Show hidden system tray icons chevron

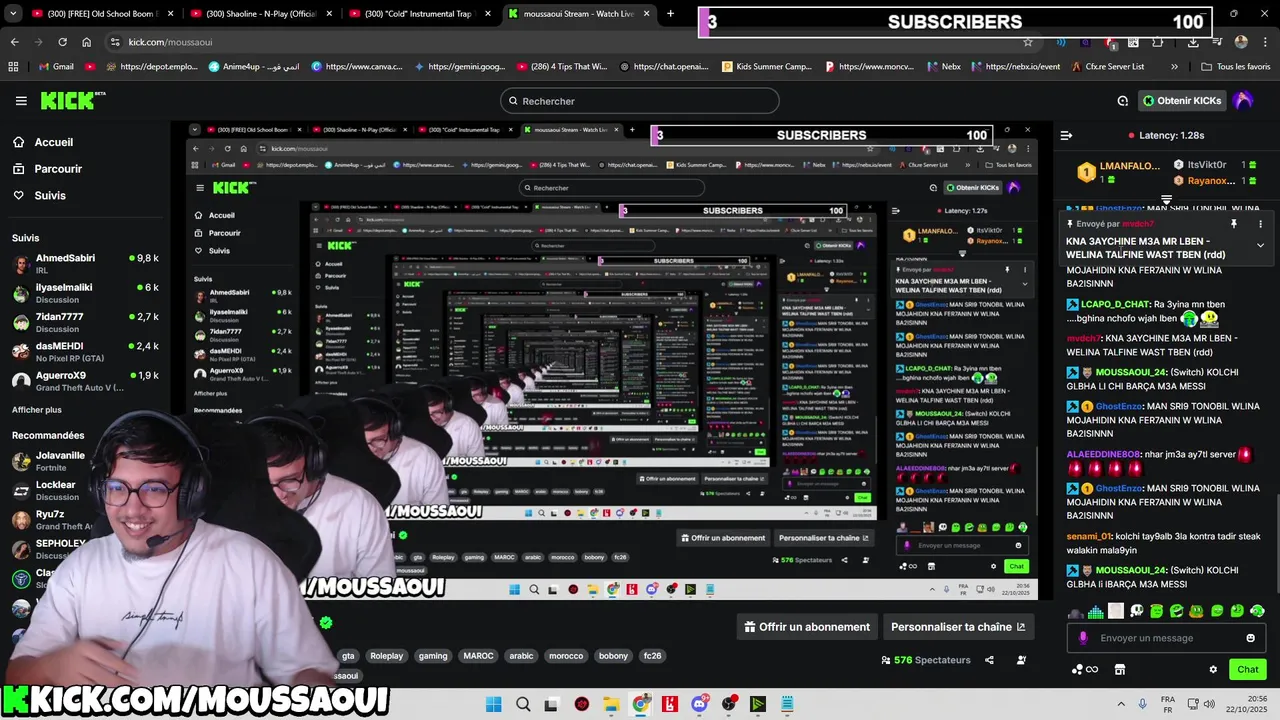point(1120,704)
